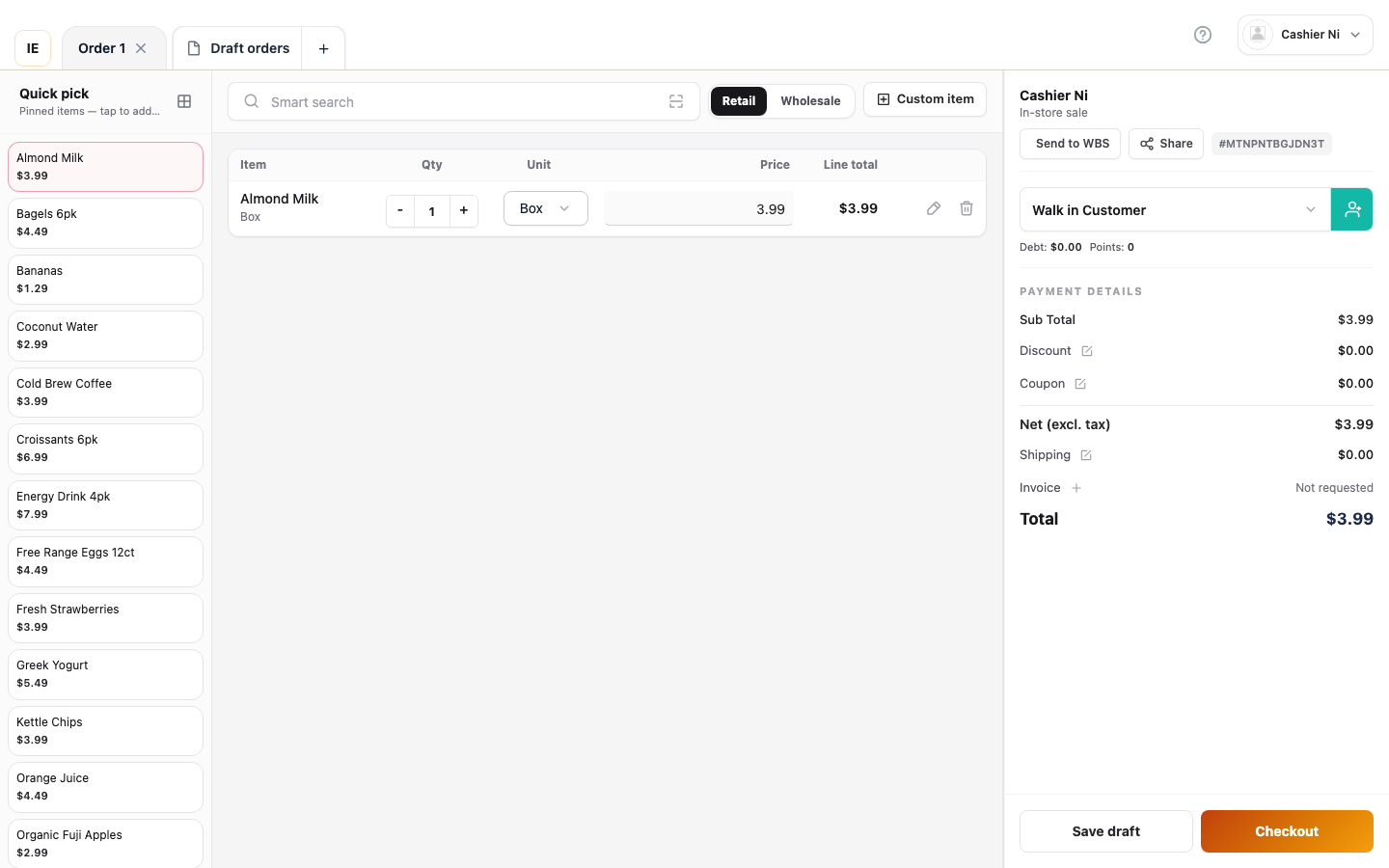Add Energy Drink 4pk to the order
This screenshot has width=1389, height=868.
coord(105,505)
